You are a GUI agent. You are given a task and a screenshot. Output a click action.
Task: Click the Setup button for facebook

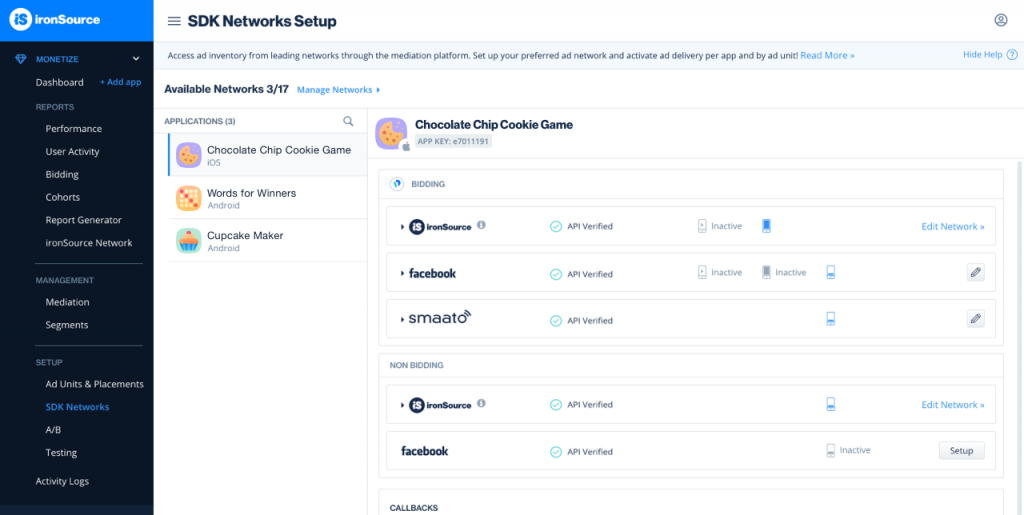(x=961, y=451)
